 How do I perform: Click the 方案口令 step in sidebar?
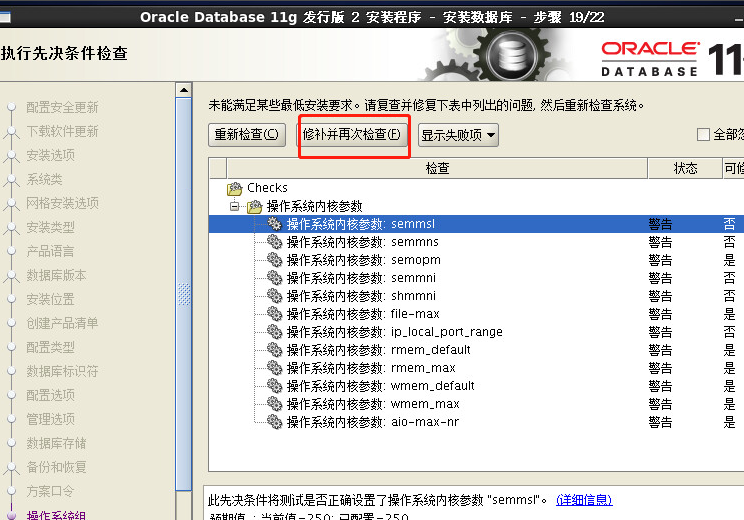[x=50, y=491]
